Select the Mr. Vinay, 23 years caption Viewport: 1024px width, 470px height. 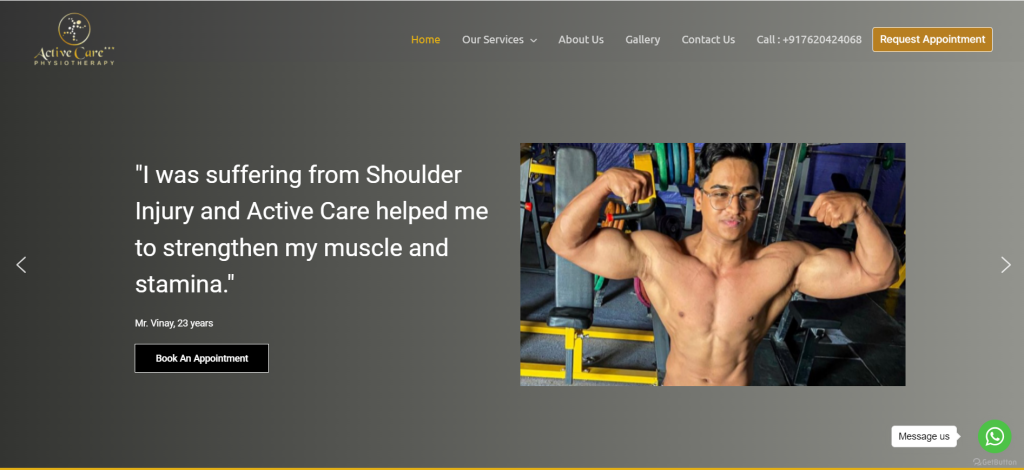coord(174,323)
